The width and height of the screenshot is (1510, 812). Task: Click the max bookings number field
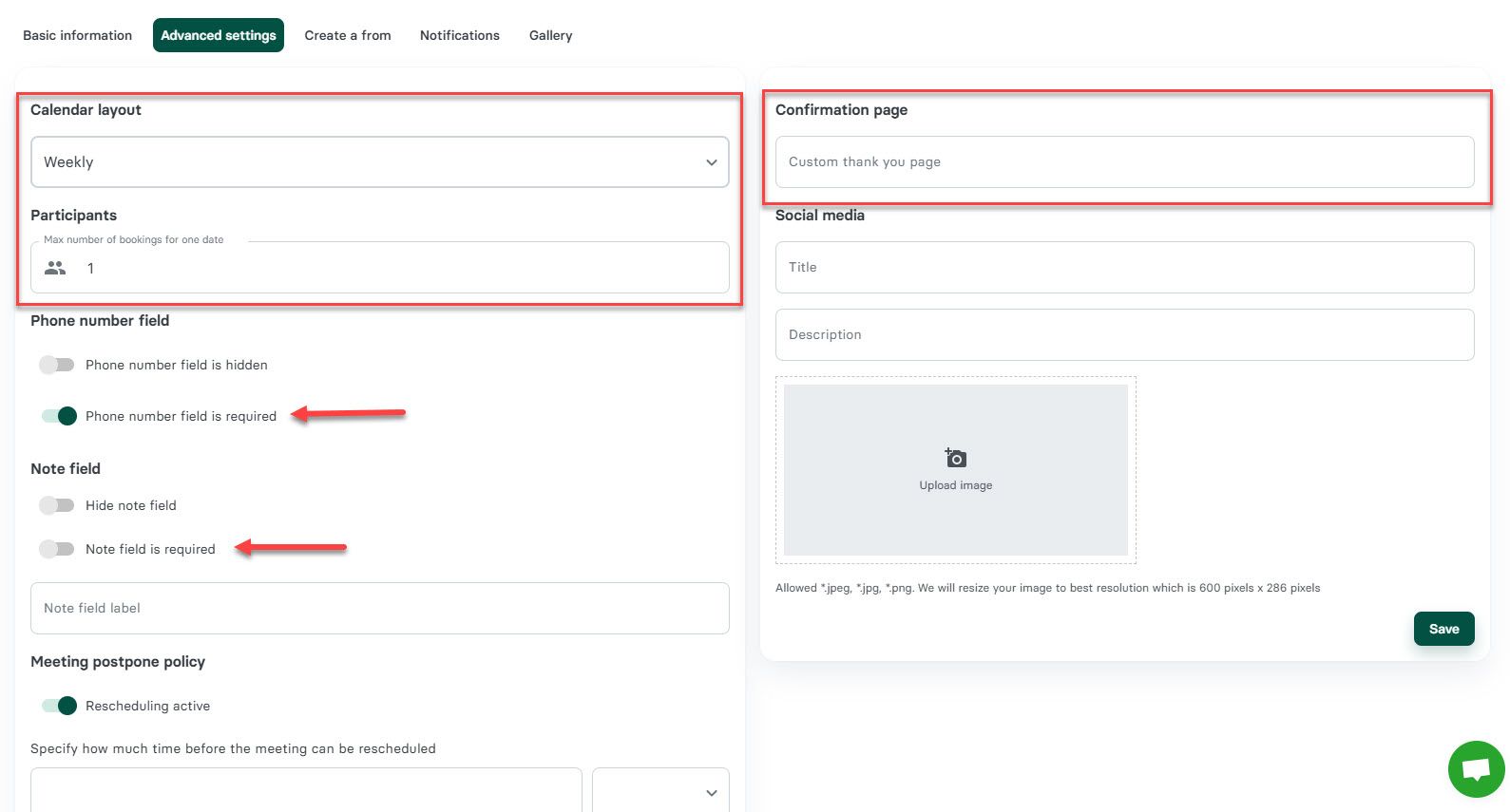point(380,268)
